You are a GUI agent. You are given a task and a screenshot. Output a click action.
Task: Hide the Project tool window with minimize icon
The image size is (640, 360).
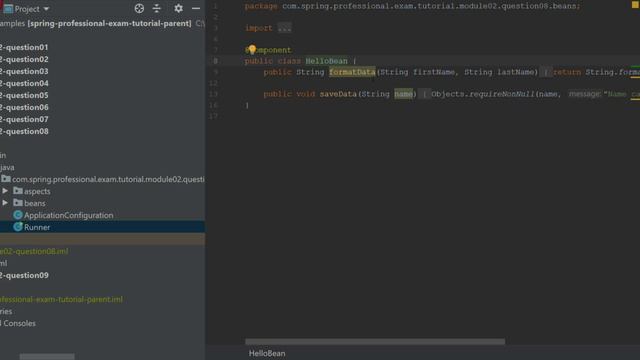pyautogui.click(x=196, y=9)
